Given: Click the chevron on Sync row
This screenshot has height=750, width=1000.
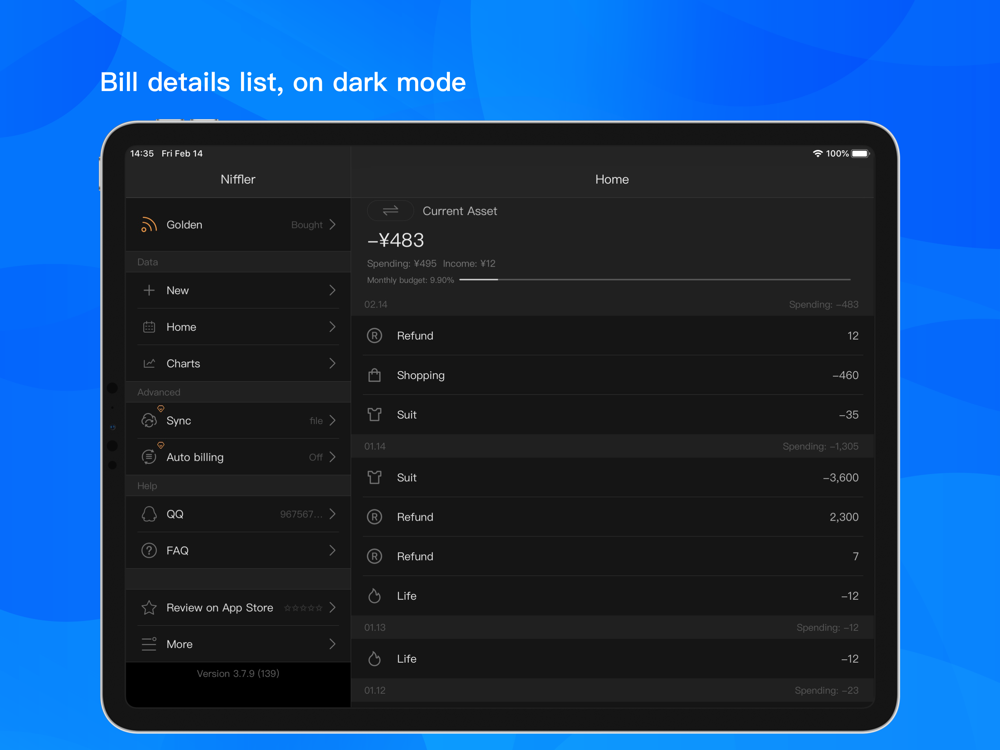Looking at the screenshot, I should pyautogui.click(x=332, y=420).
